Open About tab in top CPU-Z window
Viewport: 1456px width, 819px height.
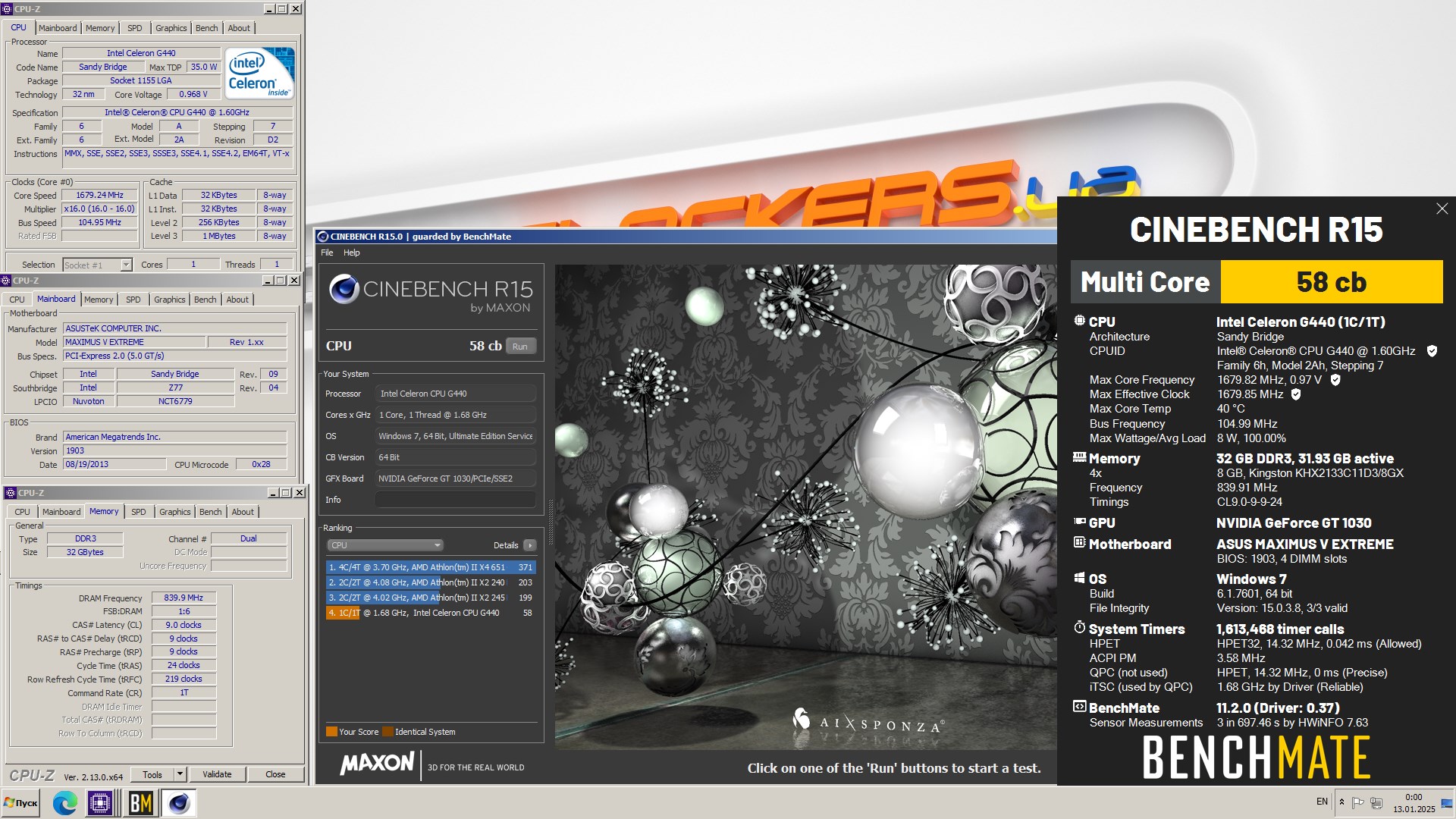pyautogui.click(x=239, y=28)
